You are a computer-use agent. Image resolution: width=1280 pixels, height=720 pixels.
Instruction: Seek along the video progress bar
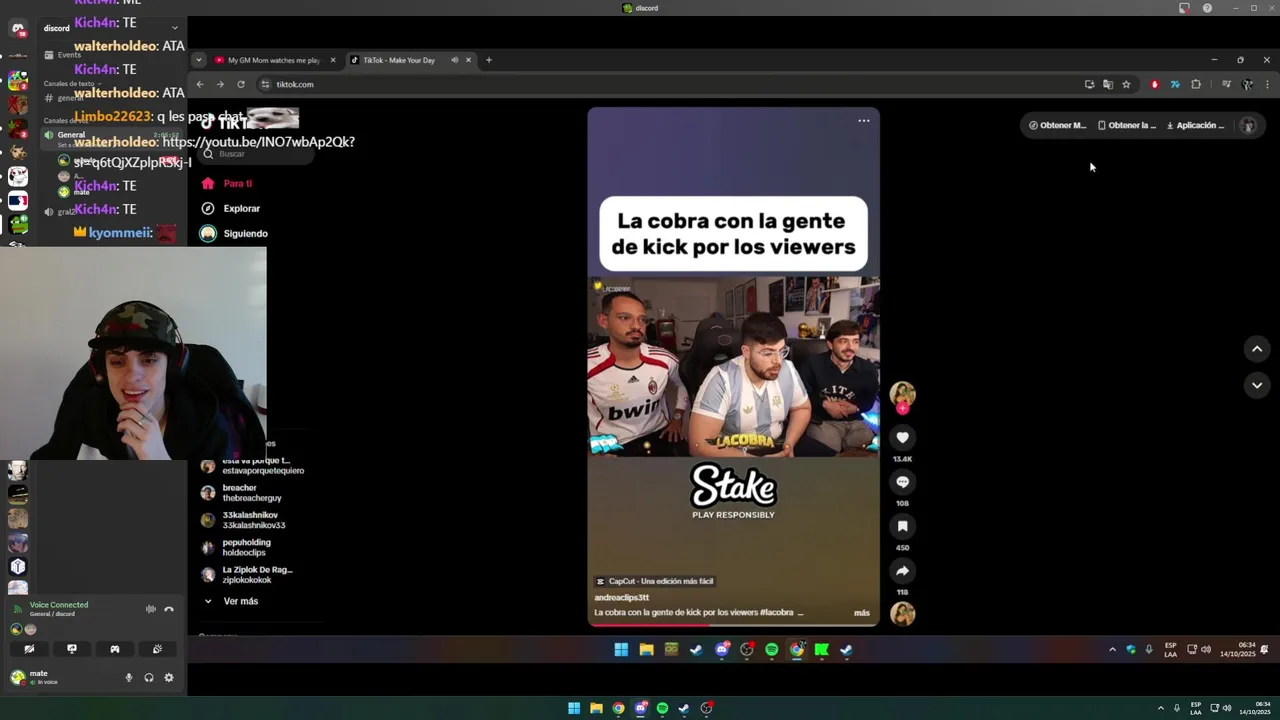[734, 625]
